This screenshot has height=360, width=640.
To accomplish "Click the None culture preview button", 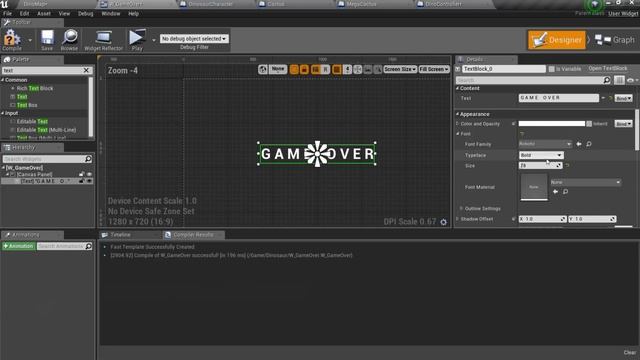I will pyautogui.click(x=278, y=69).
